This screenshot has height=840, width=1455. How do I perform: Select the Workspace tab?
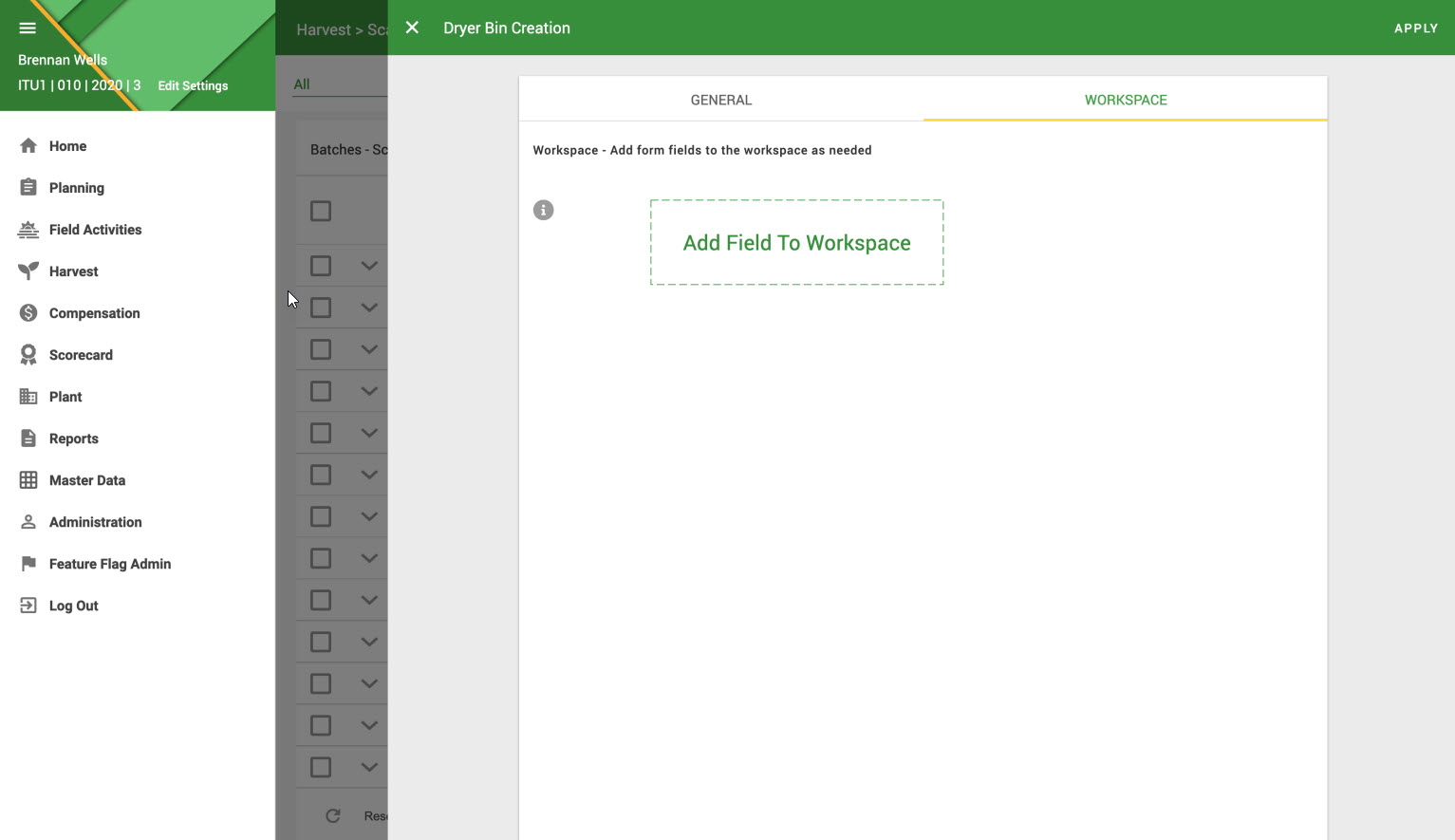pyautogui.click(x=1125, y=100)
